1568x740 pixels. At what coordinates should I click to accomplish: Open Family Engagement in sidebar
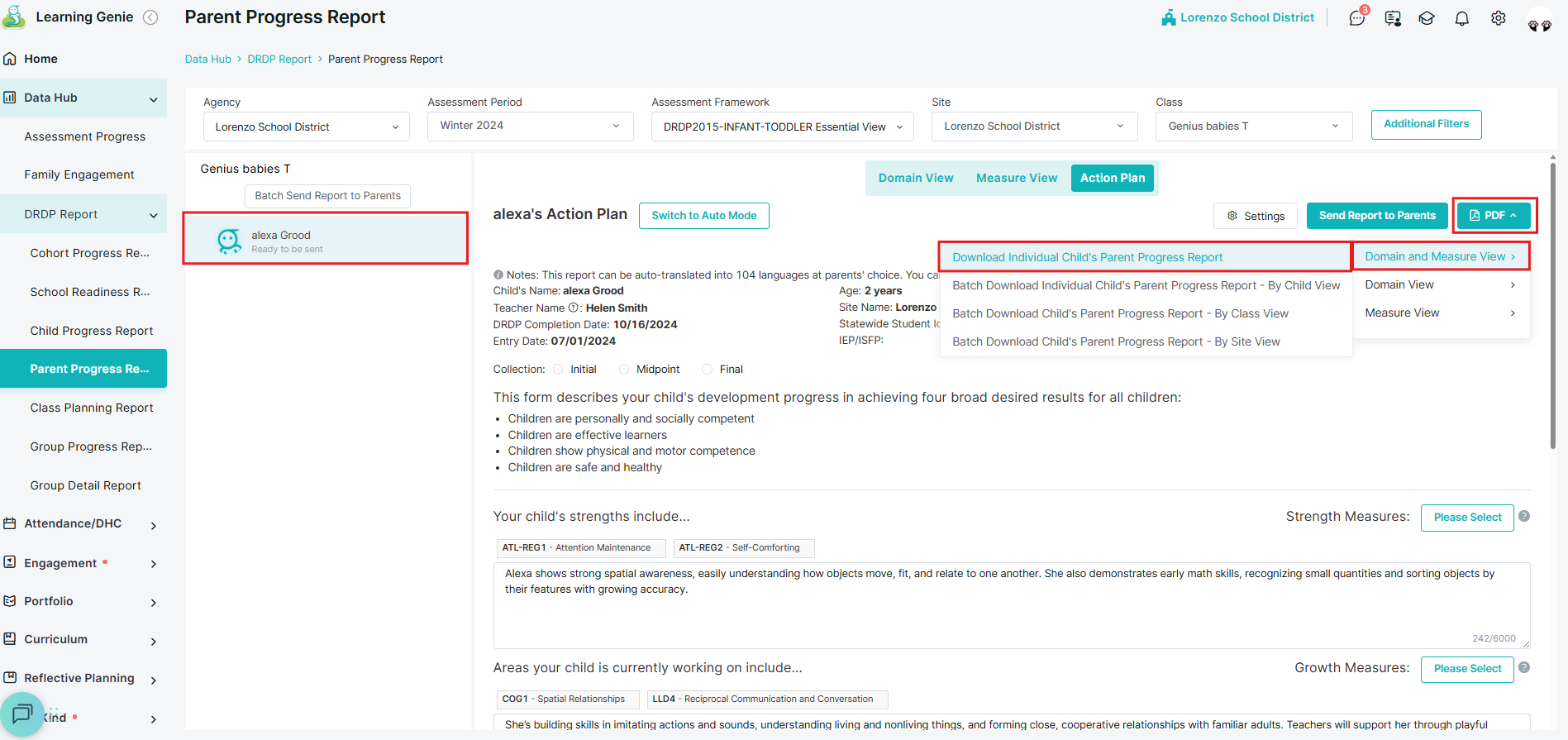point(79,174)
